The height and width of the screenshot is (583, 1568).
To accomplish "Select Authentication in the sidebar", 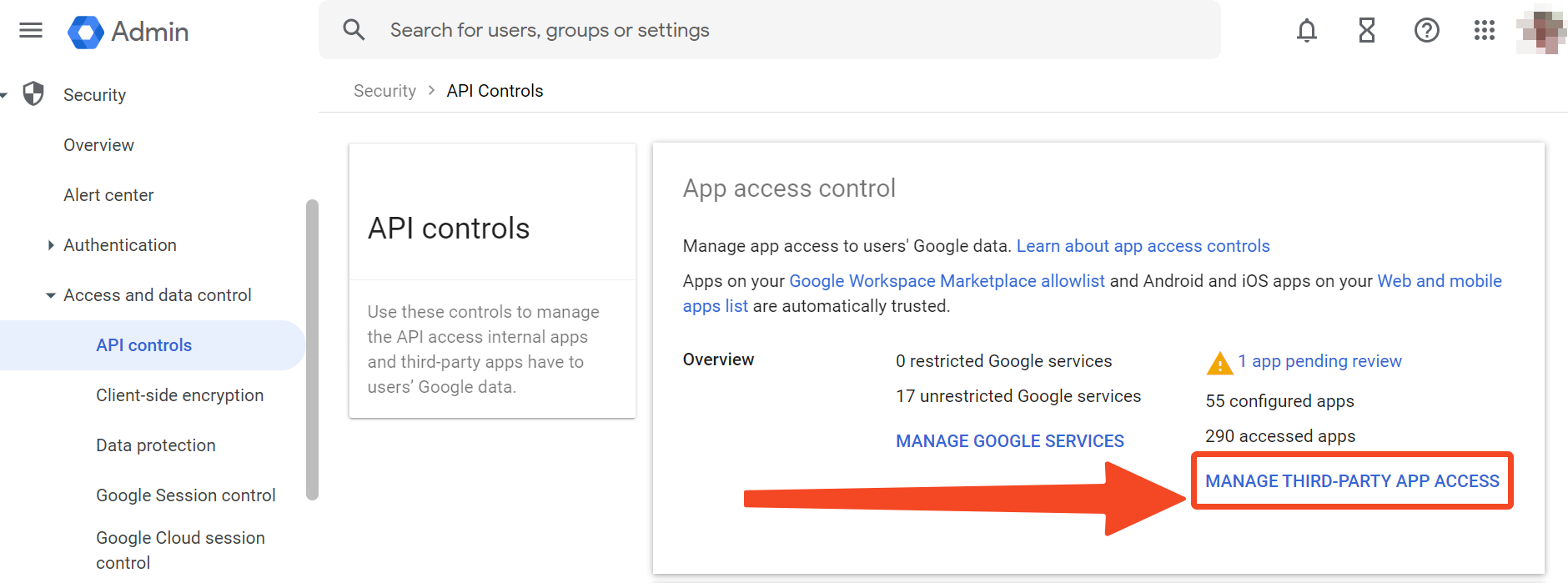I will pos(120,245).
